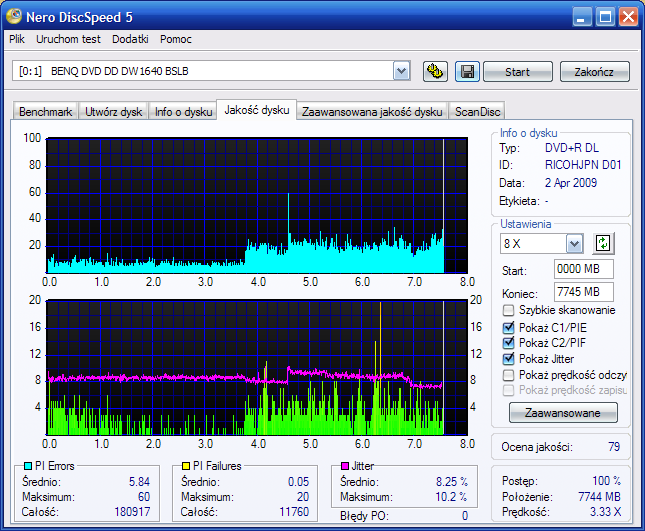Click the Zakończ button
Viewport: 645px width, 531px height.
tap(594, 72)
